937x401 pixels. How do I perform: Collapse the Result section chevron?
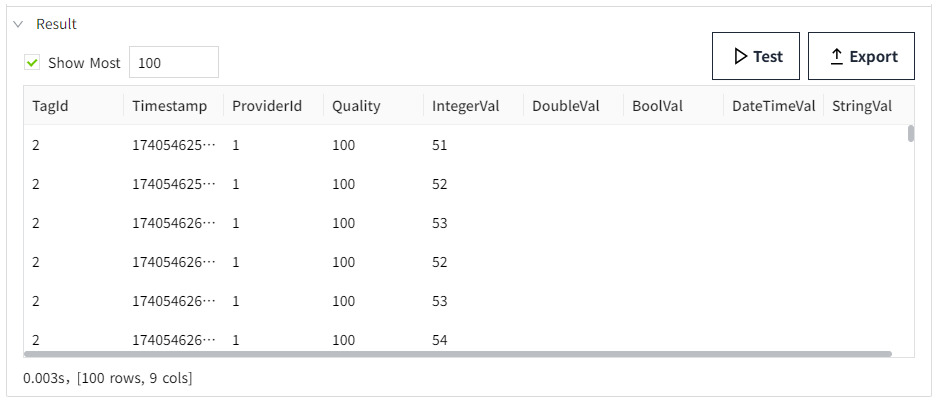(18, 24)
